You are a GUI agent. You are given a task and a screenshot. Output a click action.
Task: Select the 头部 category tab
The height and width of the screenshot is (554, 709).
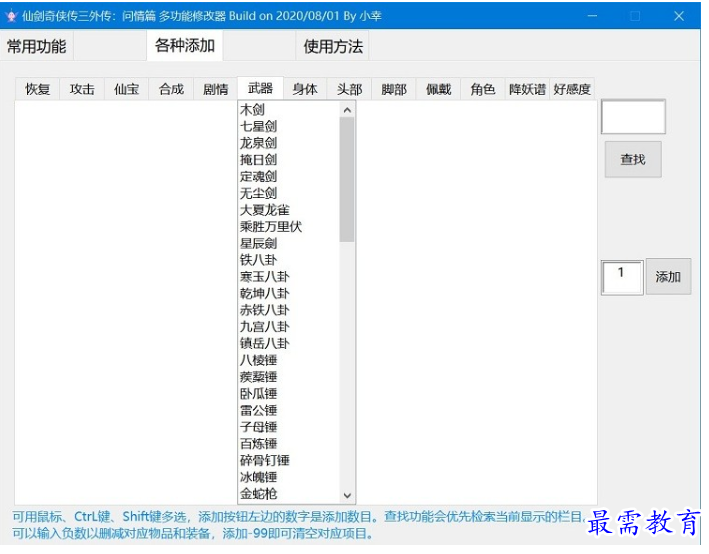(x=349, y=89)
